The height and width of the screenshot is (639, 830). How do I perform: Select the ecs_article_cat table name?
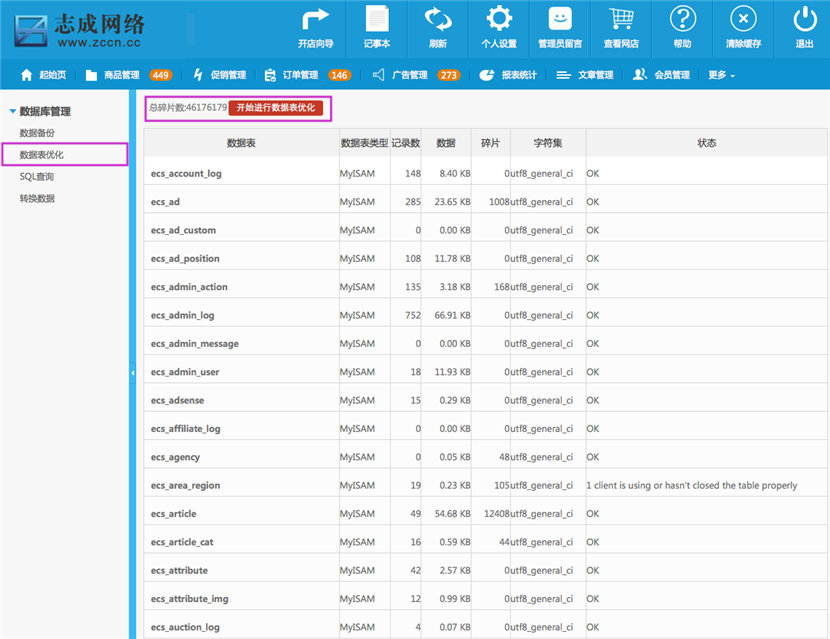click(182, 542)
